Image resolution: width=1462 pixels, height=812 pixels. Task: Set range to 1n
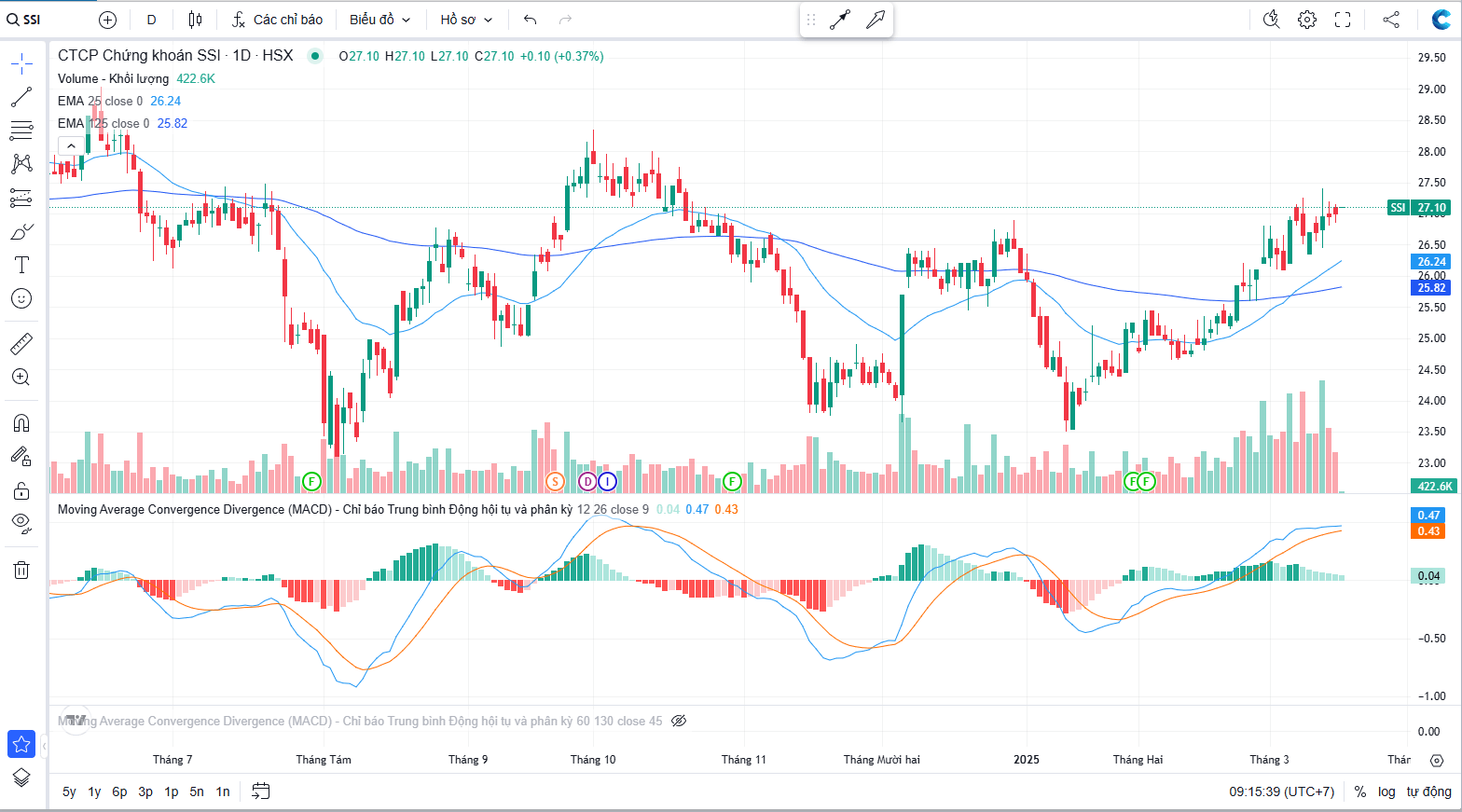223,791
